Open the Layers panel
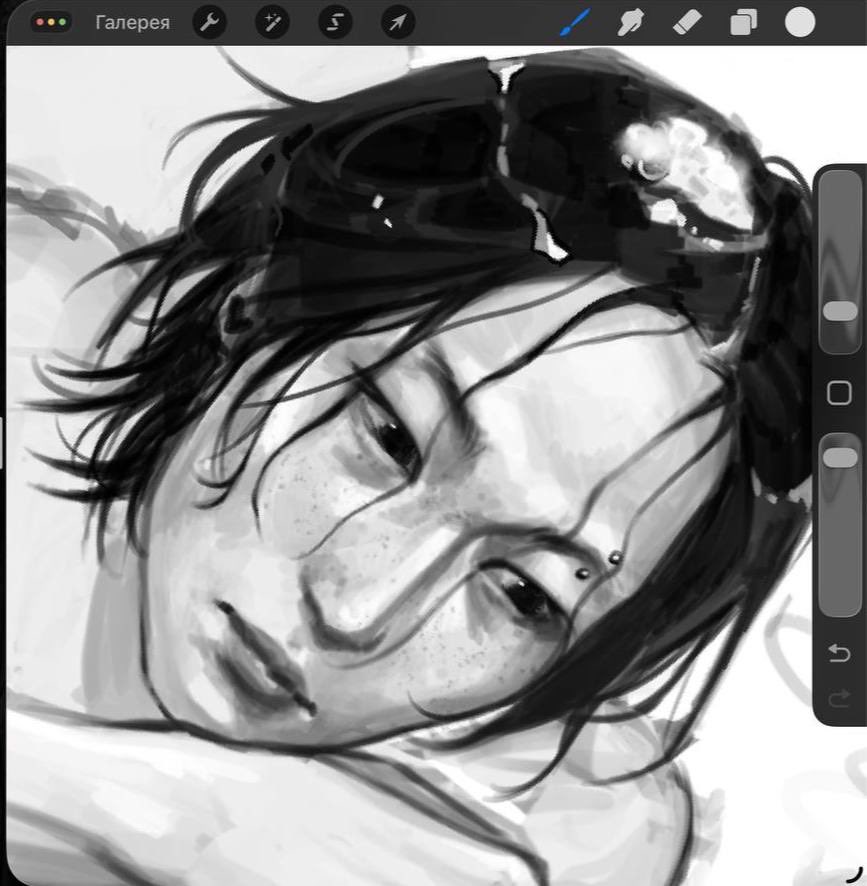Viewport: 867px width, 886px height. (x=743, y=24)
